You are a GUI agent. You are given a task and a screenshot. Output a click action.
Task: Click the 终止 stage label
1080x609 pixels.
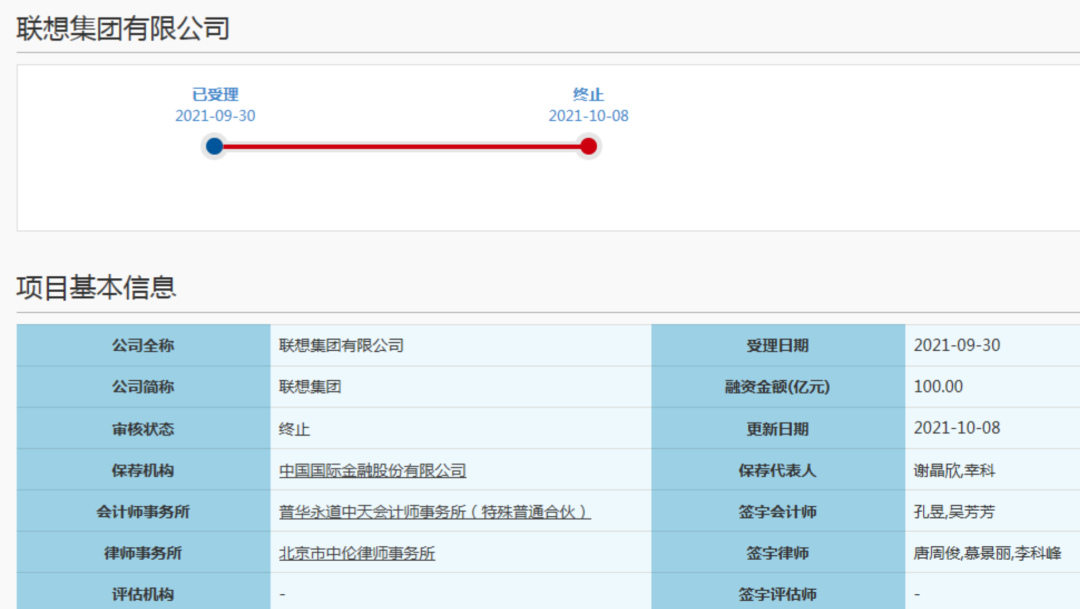588,94
